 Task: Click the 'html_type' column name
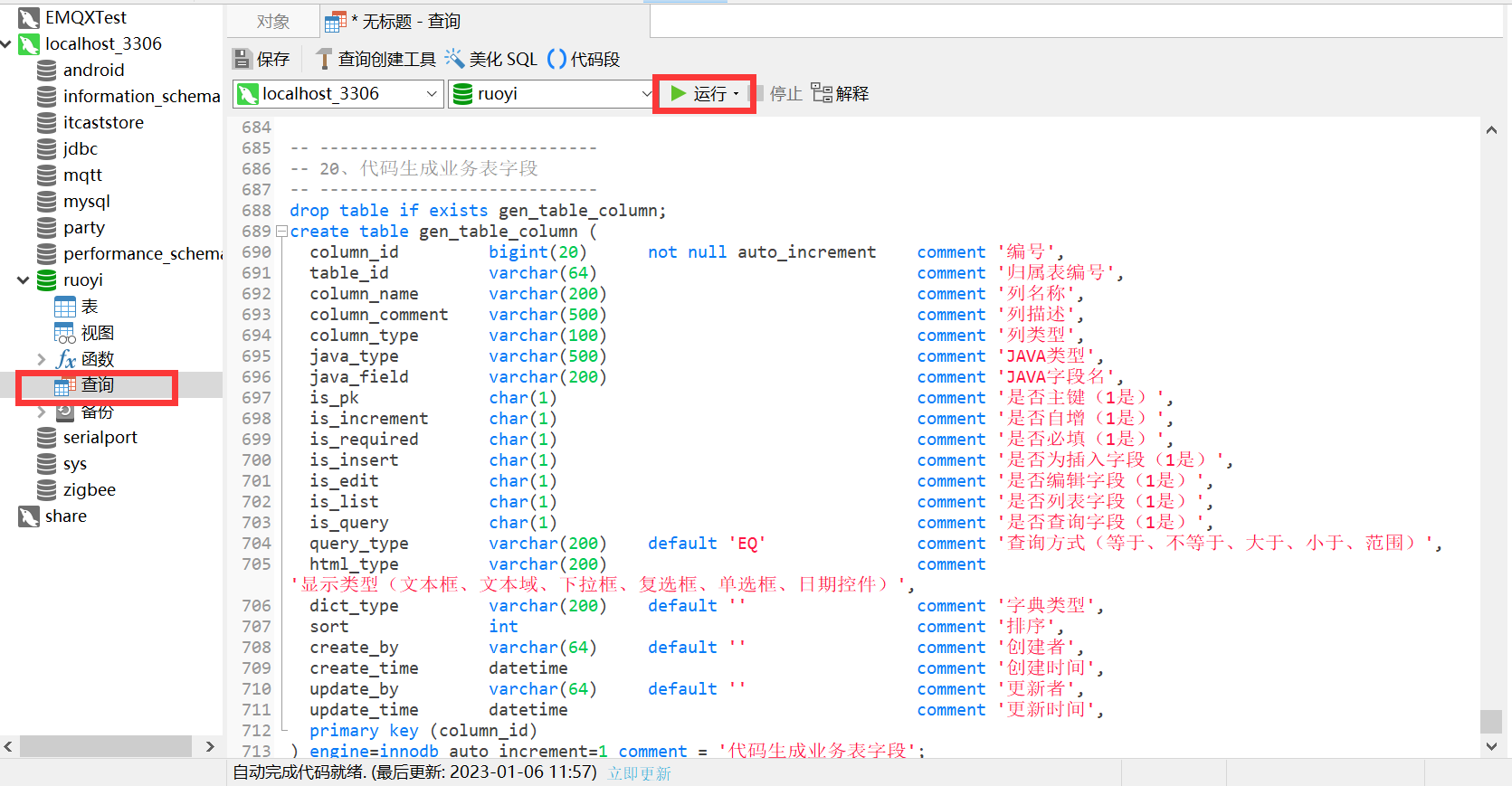click(354, 564)
